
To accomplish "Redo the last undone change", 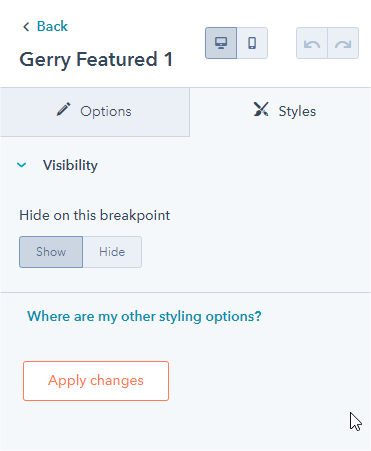I will pyautogui.click(x=343, y=43).
